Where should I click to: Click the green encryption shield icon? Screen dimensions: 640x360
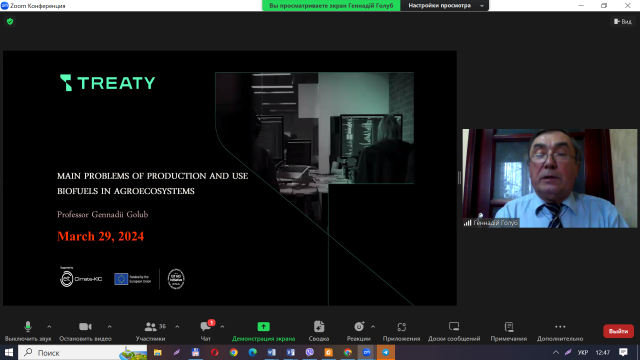pyautogui.click(x=10, y=22)
